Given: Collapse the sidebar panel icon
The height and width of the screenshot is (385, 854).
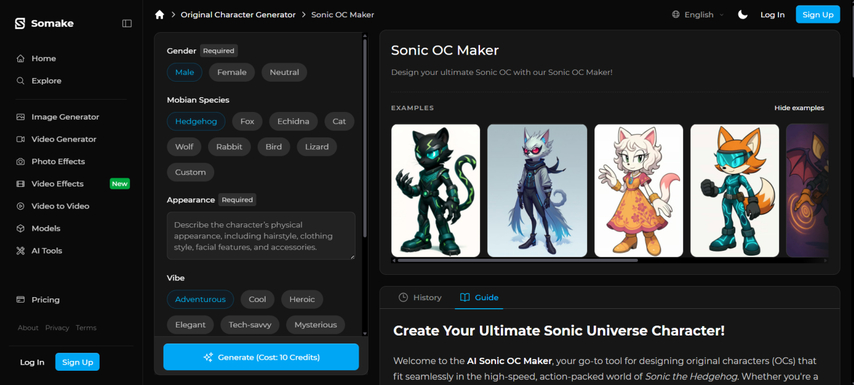Looking at the screenshot, I should pos(127,23).
